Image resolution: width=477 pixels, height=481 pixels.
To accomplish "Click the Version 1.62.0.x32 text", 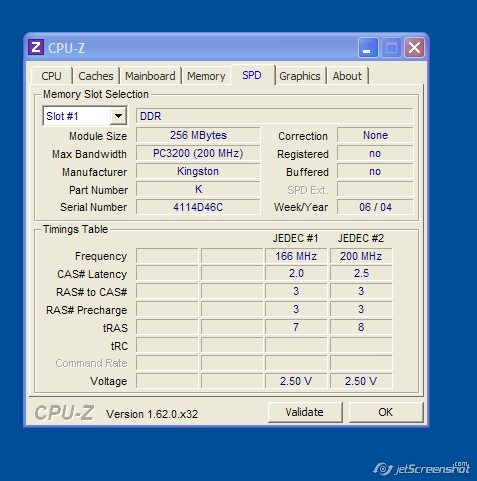I will (x=152, y=414).
